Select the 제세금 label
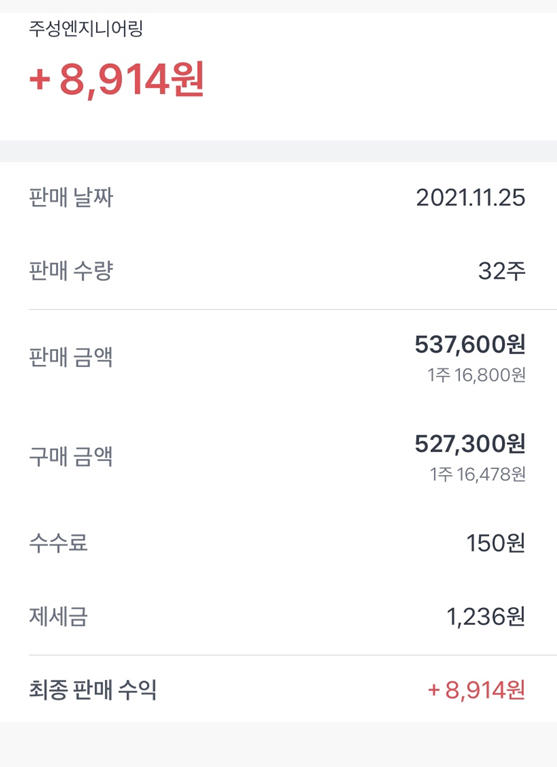 pos(58,616)
